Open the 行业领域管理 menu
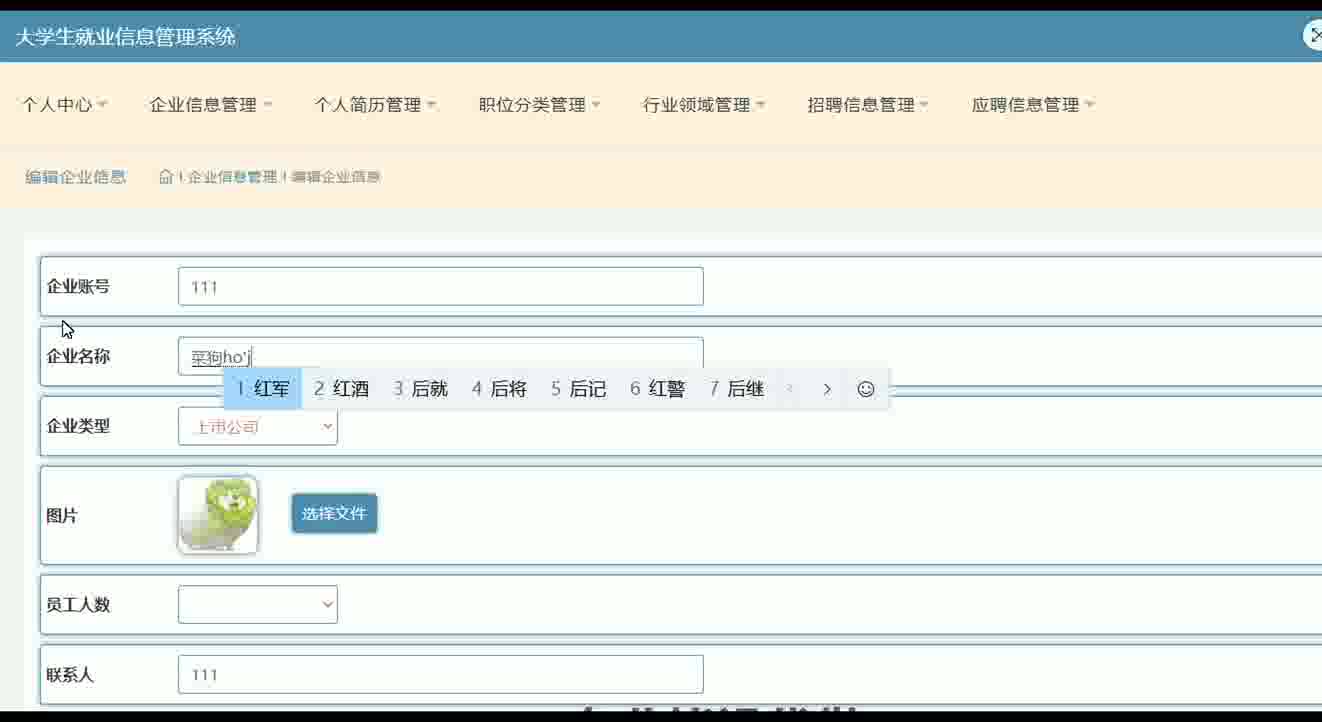The image size is (1322, 722). 704,104
